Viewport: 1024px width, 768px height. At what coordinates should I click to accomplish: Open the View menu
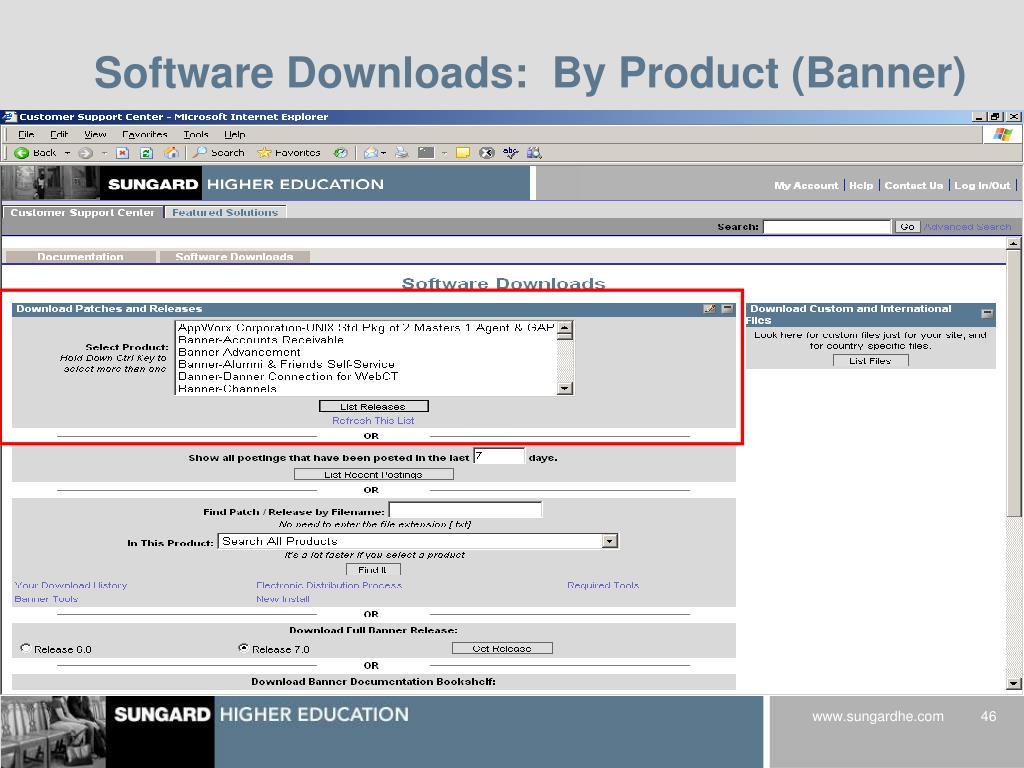pos(95,135)
